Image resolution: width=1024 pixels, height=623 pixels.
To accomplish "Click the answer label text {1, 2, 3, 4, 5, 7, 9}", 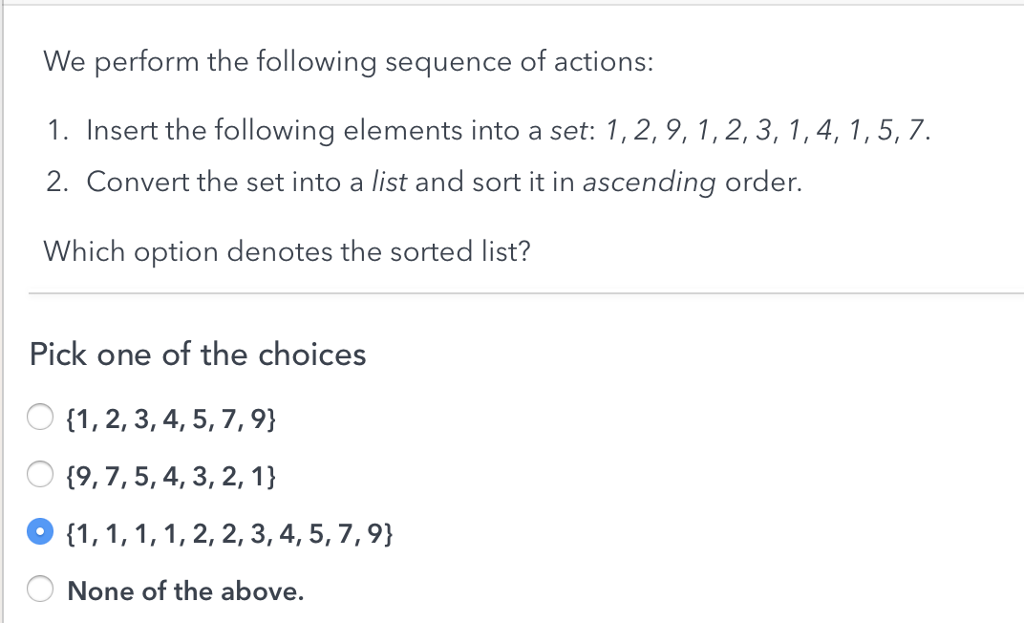I will click(x=170, y=417).
